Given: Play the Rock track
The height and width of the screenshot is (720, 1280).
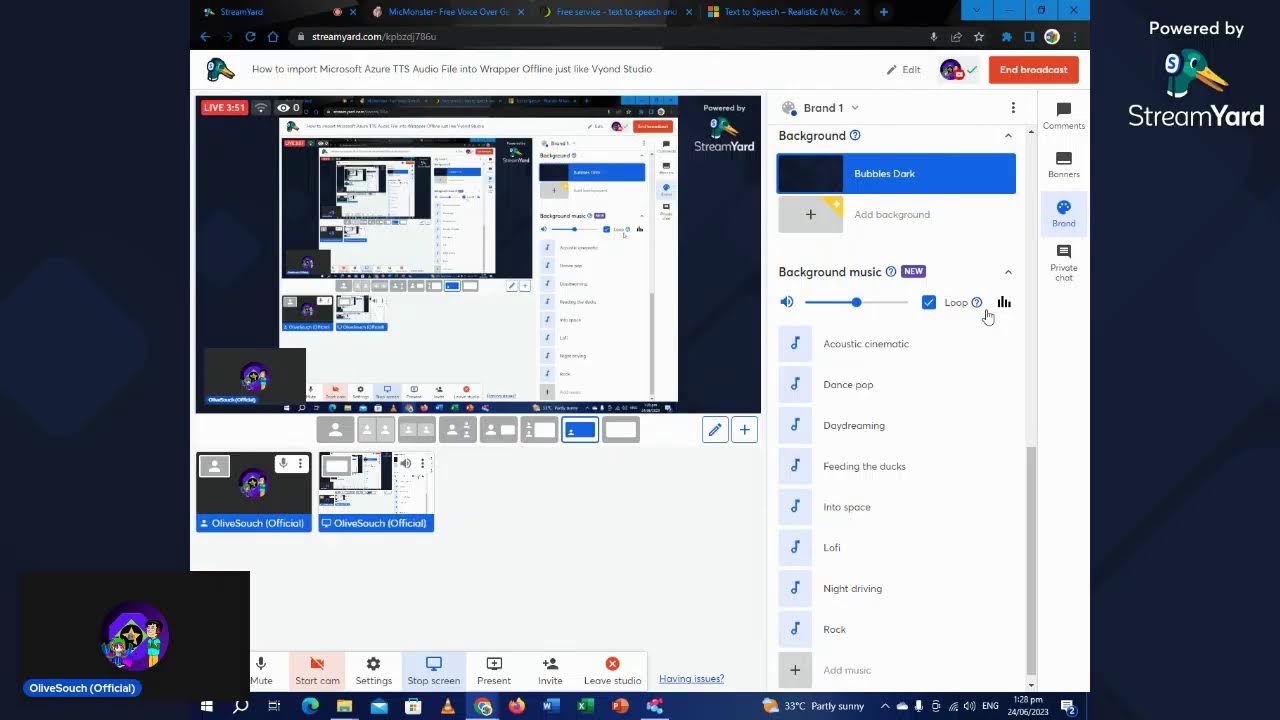Looking at the screenshot, I should point(897,630).
